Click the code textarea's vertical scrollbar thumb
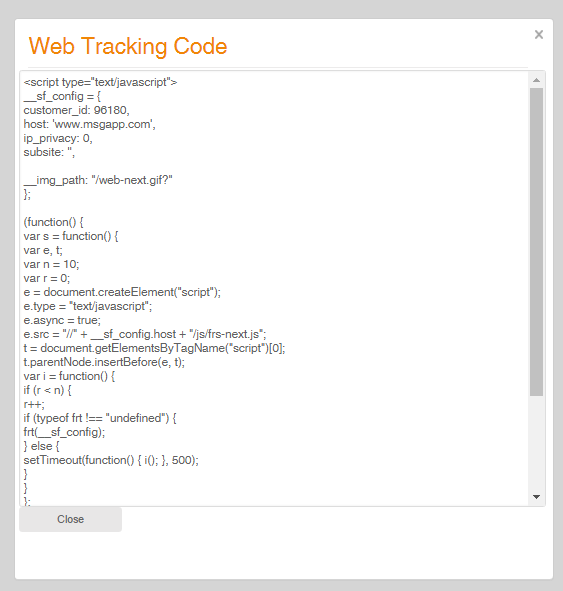Image resolution: width=563 pixels, height=591 pixels. pos(536,242)
